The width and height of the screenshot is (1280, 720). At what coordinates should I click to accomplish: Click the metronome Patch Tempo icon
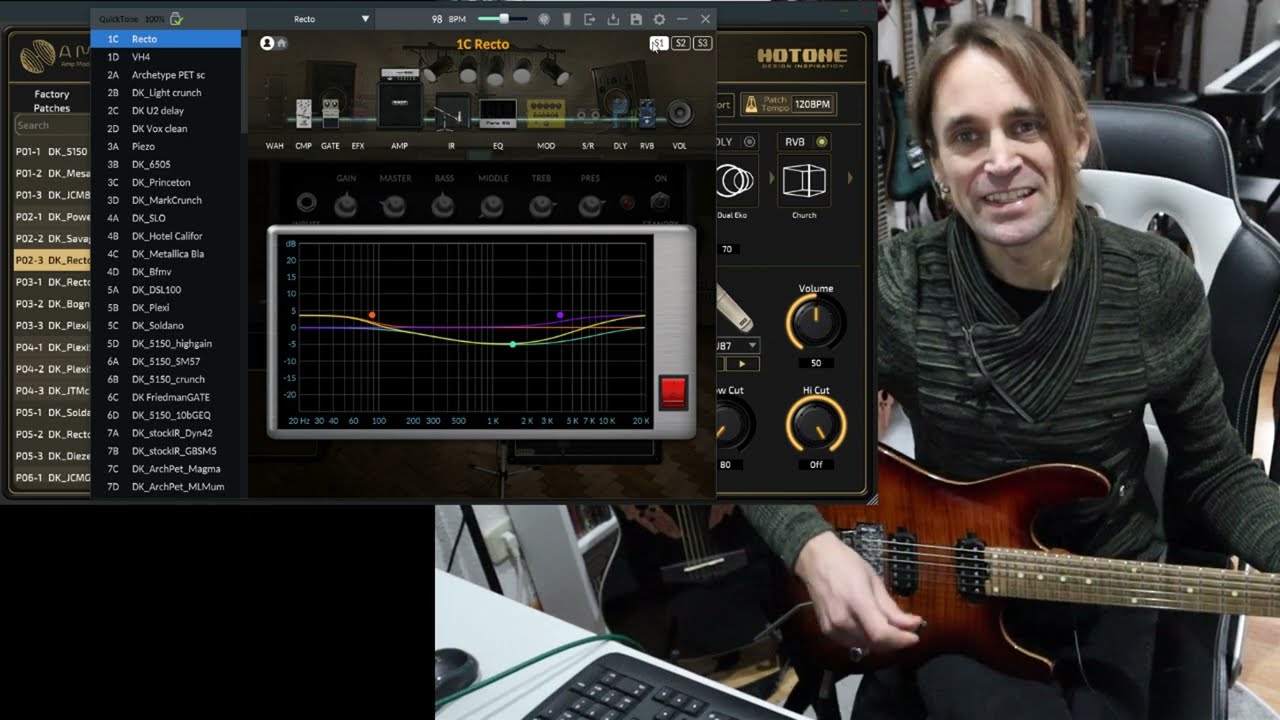(751, 104)
